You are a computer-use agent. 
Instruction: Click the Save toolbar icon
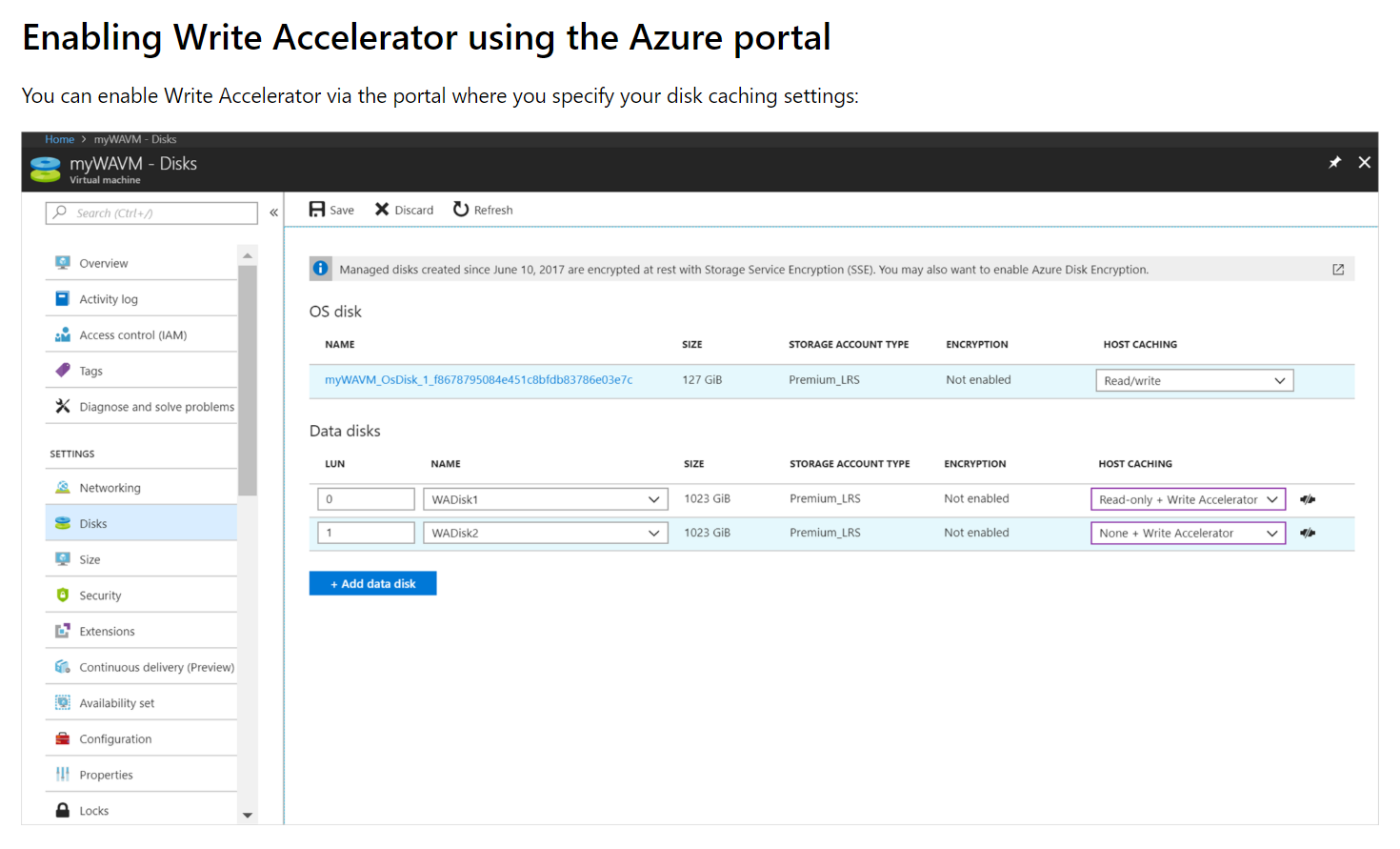tap(318, 210)
